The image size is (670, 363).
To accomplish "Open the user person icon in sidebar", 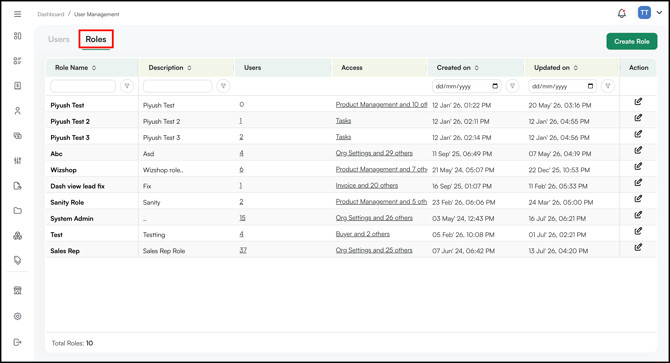I will click(18, 111).
